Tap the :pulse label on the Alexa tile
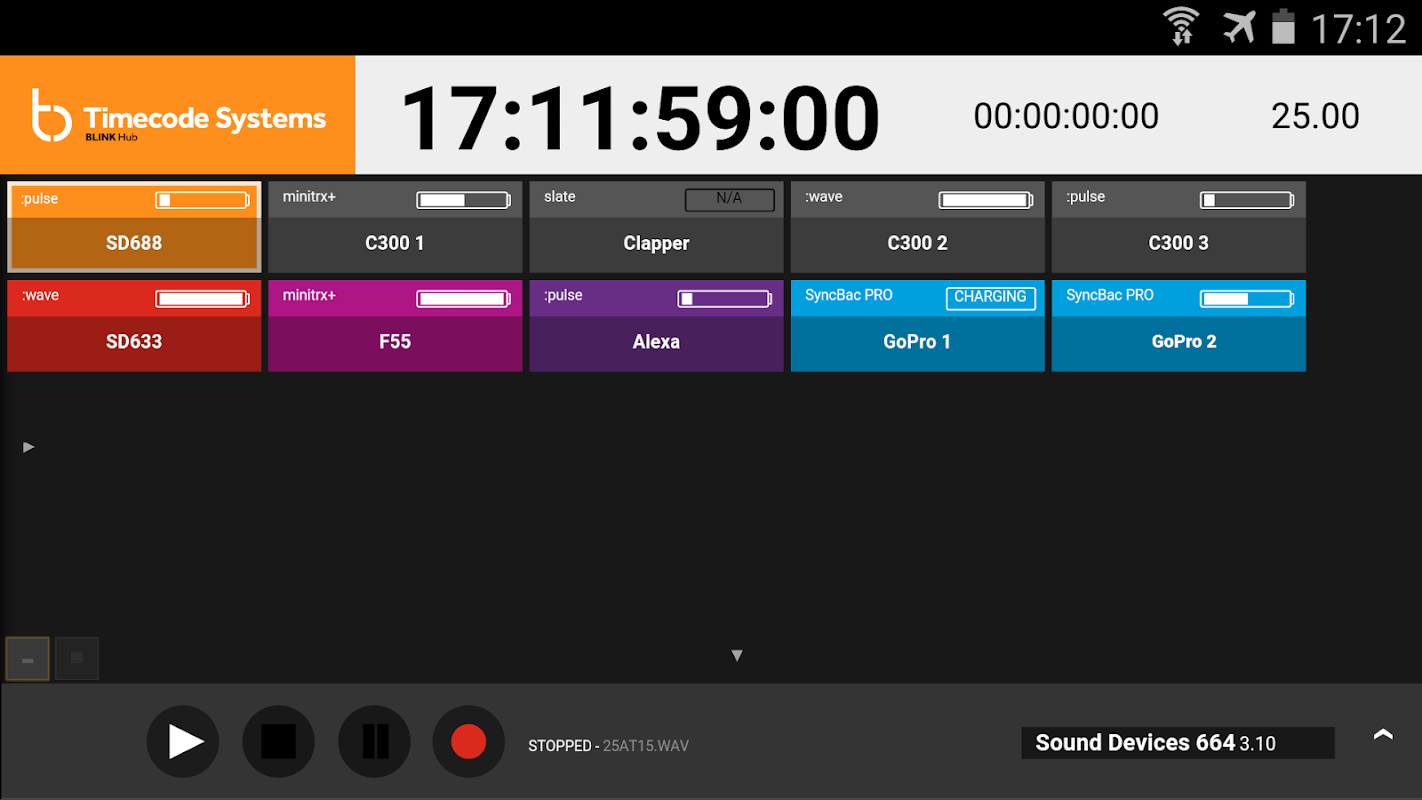 click(563, 296)
